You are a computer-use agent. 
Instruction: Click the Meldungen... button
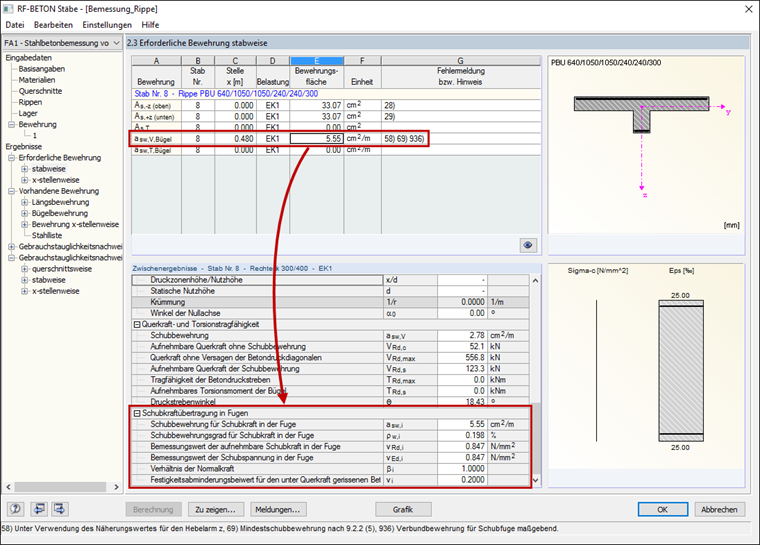277,510
